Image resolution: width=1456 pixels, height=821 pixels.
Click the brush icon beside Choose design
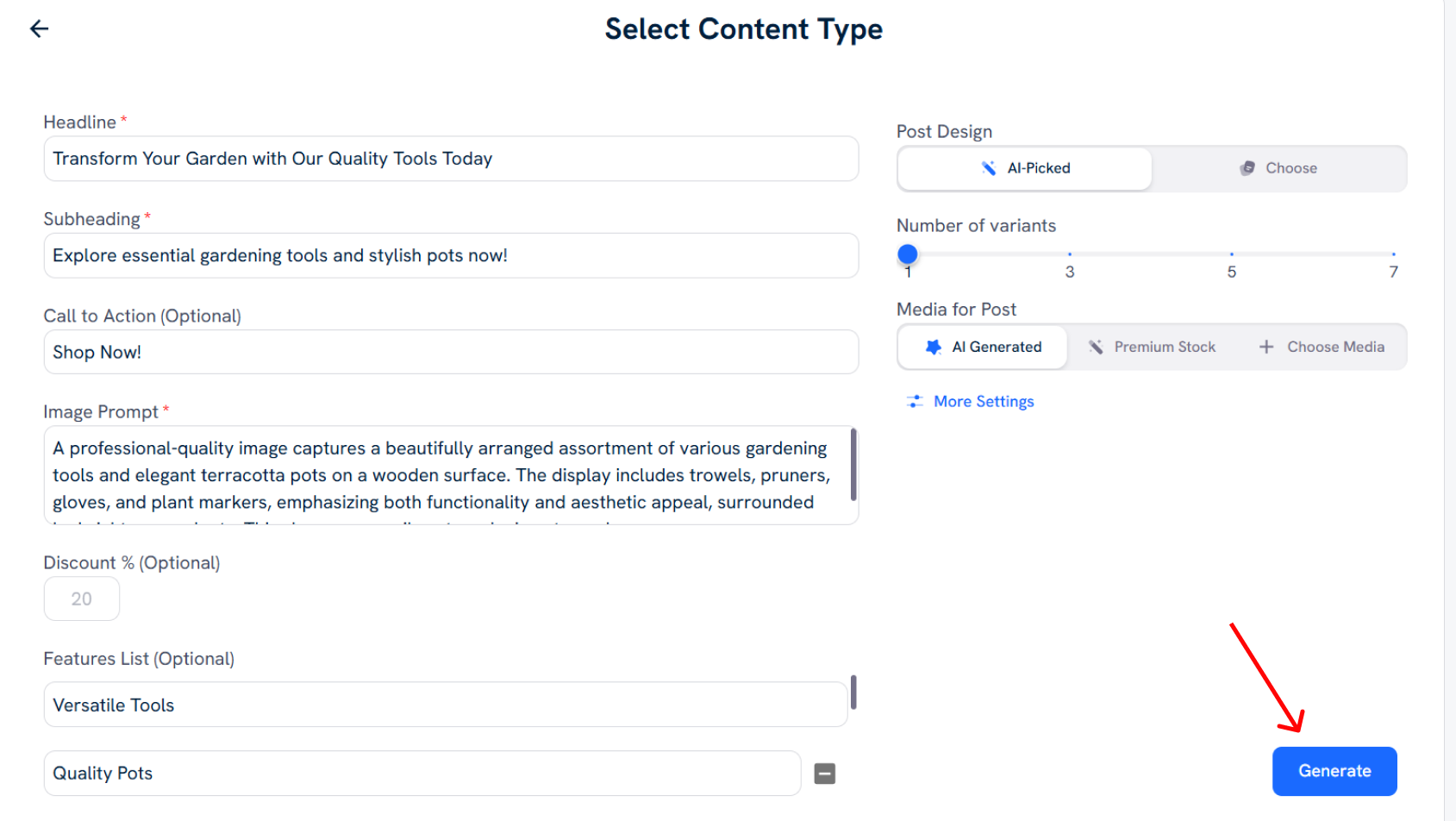click(1248, 168)
